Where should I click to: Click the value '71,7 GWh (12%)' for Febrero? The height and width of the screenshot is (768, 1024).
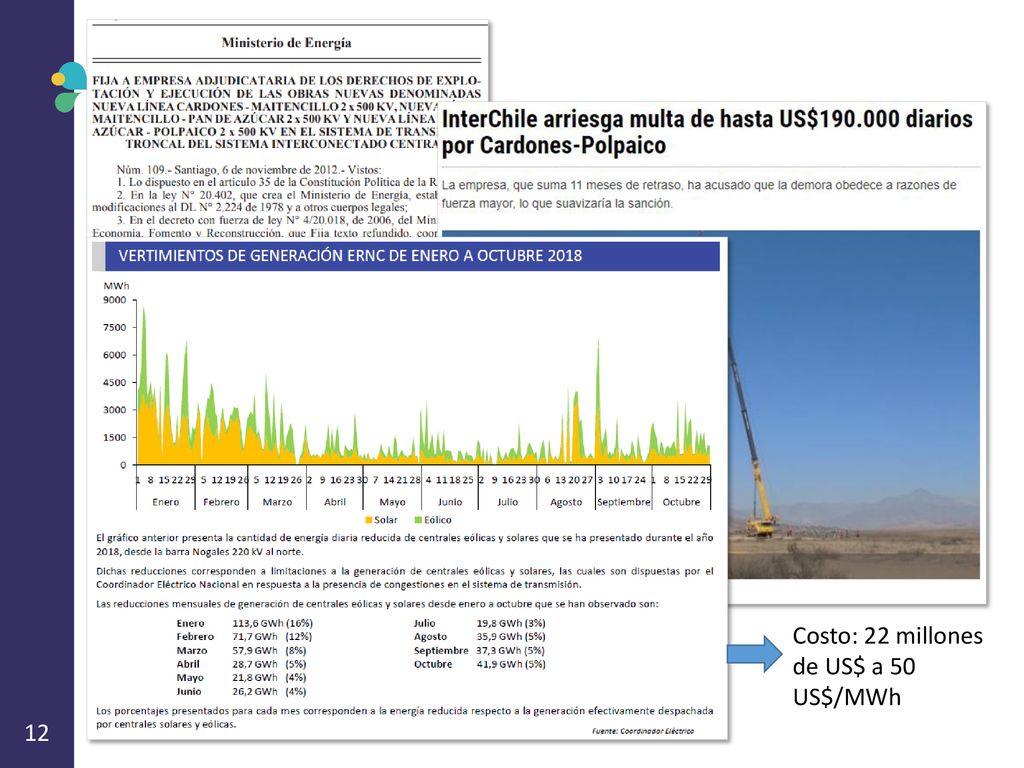272,636
